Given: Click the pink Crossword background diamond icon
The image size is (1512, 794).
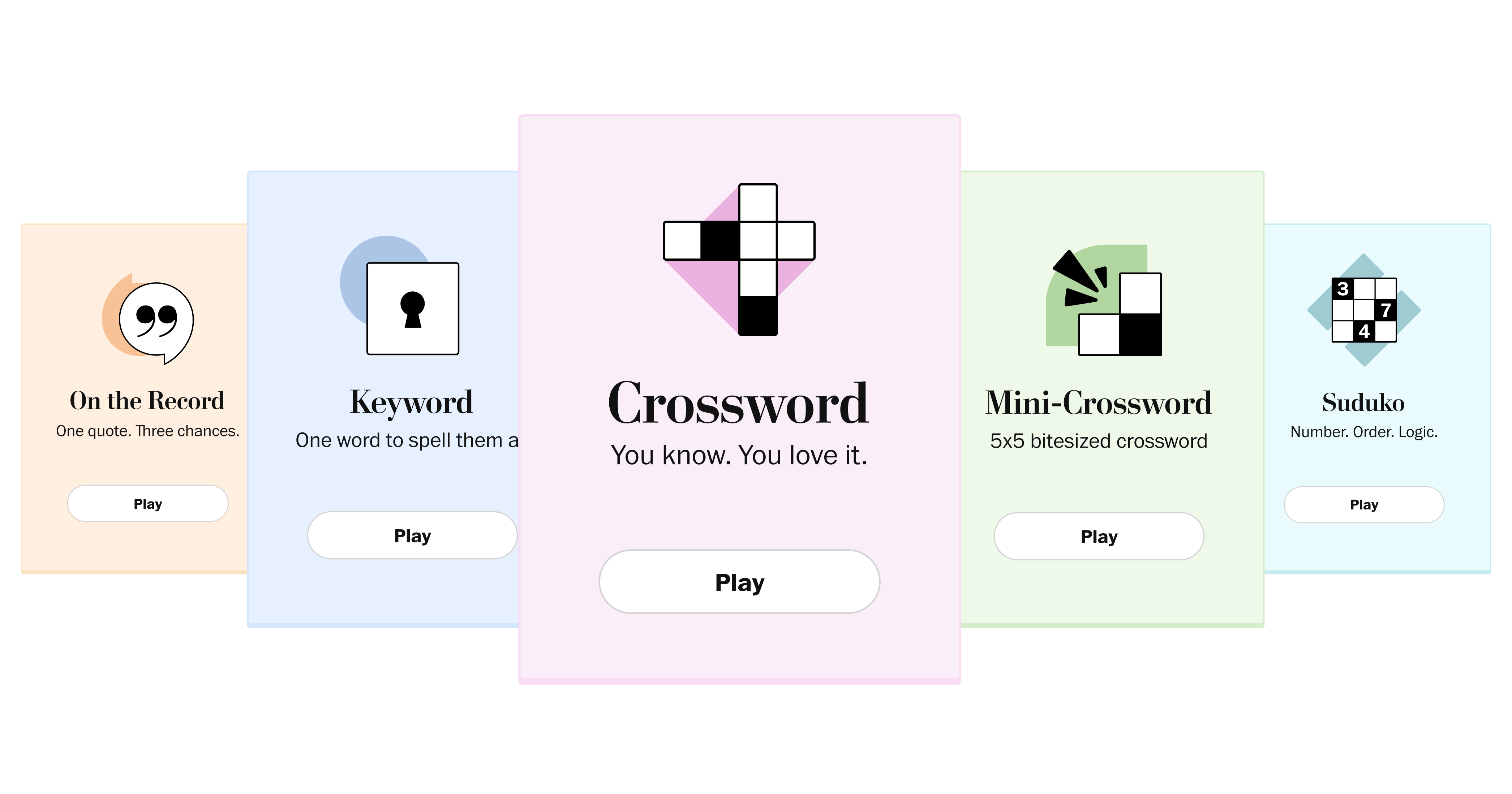Looking at the screenshot, I should click(700, 290).
